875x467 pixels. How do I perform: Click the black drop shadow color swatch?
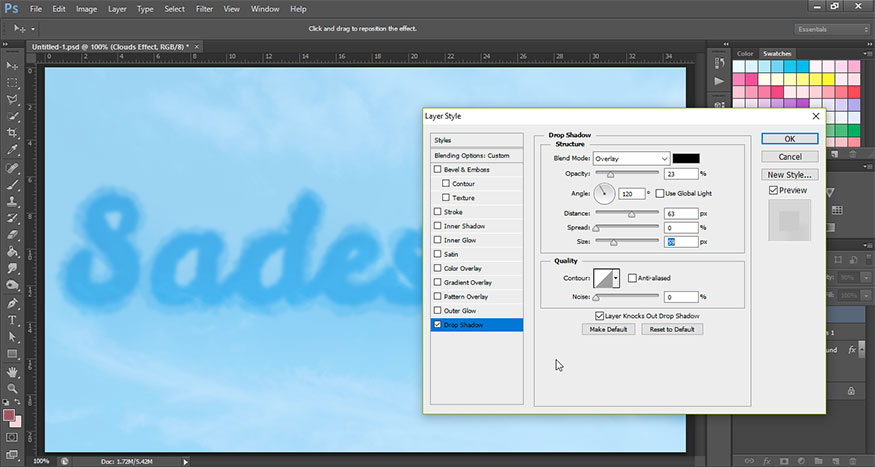pos(686,158)
